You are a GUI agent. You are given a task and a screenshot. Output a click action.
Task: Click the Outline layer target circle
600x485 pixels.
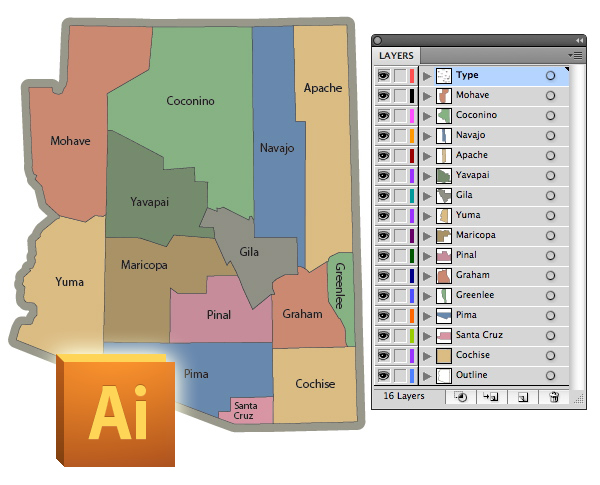[550, 375]
